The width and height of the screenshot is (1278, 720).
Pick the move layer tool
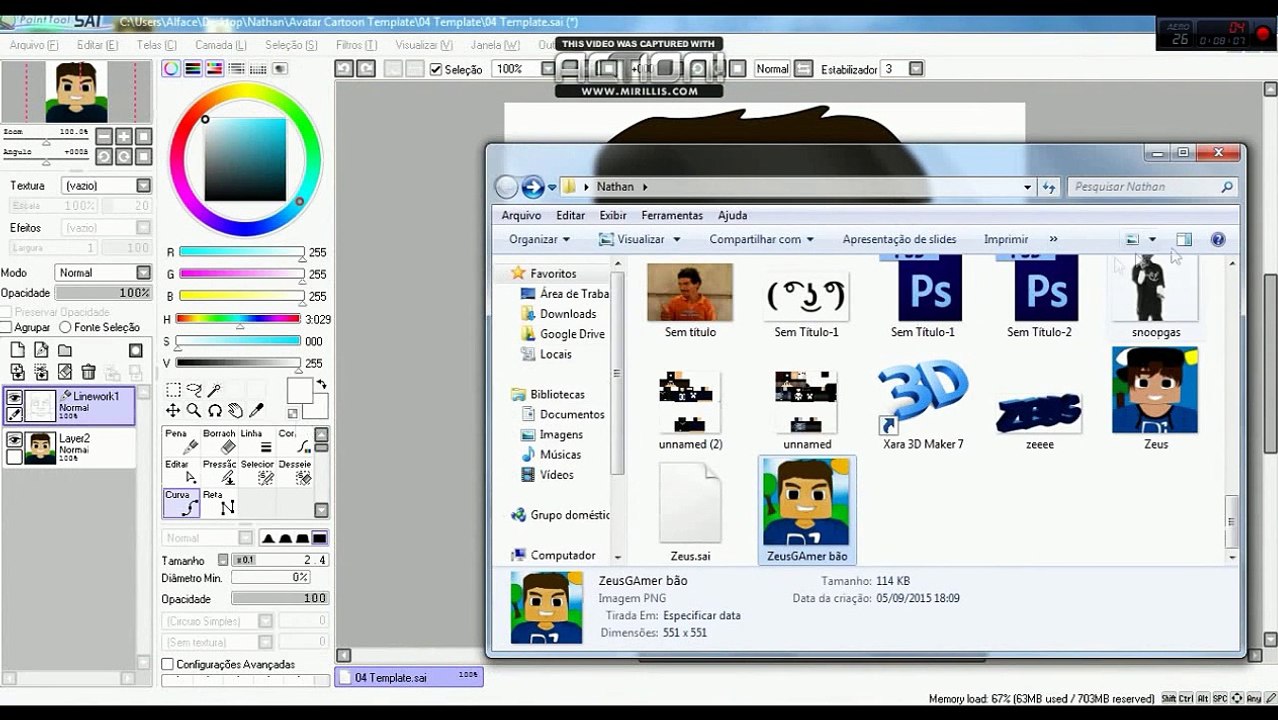(x=173, y=411)
